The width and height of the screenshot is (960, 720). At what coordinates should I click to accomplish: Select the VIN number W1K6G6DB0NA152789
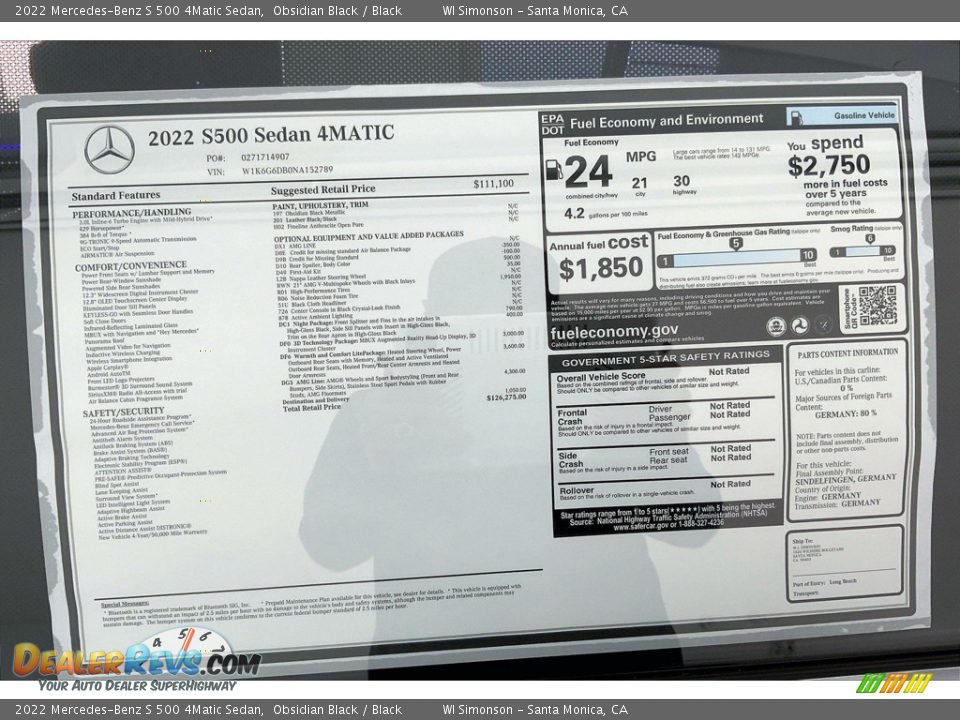pyautogui.click(x=287, y=170)
